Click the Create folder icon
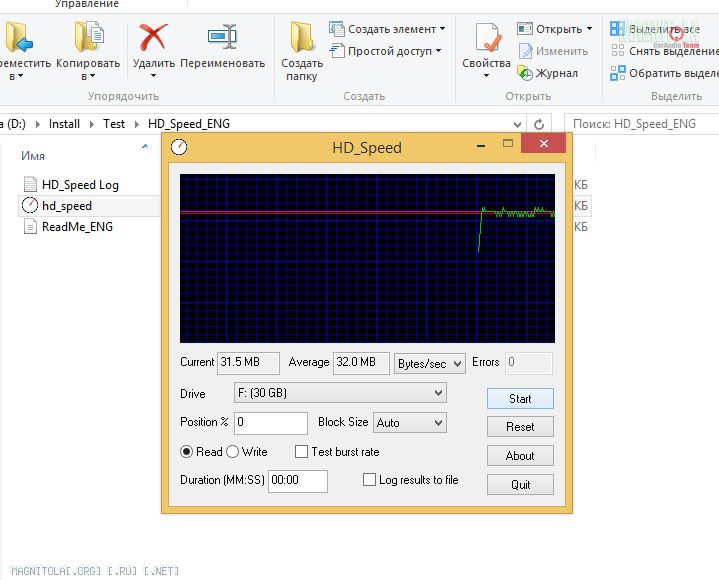The image size is (719, 580). [x=302, y=37]
